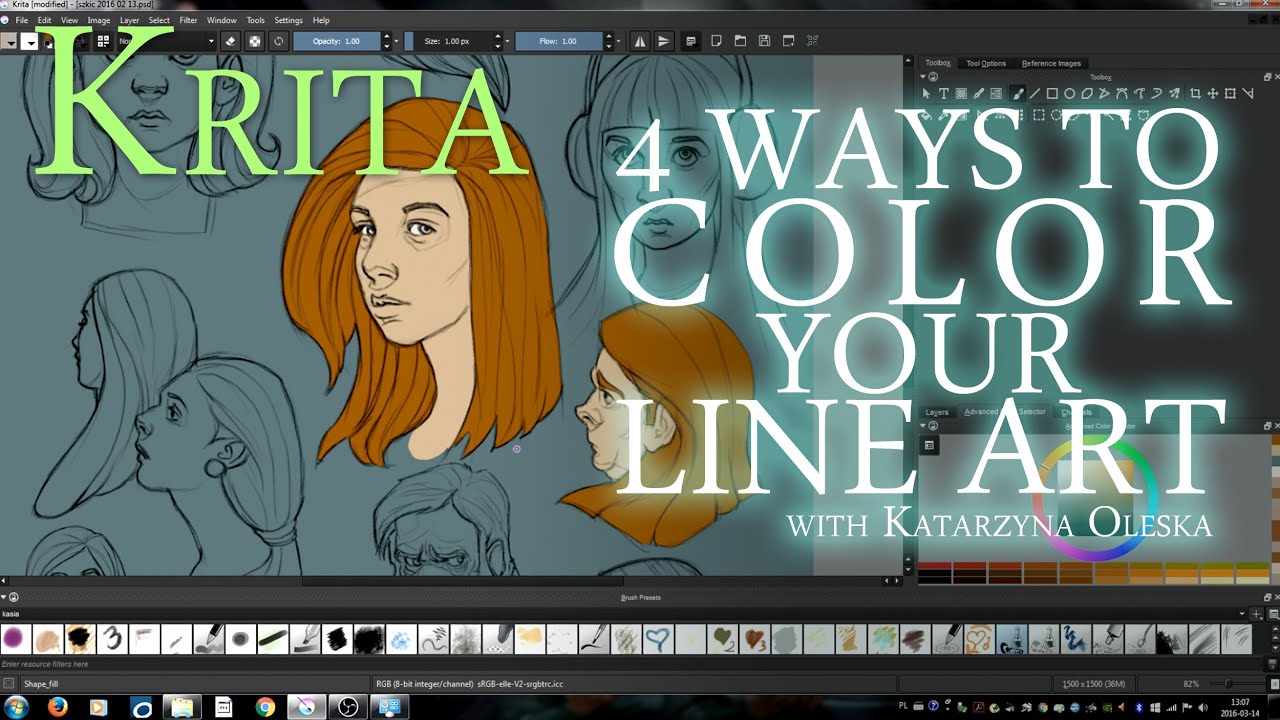Adjust the Opacity slider

[336, 41]
